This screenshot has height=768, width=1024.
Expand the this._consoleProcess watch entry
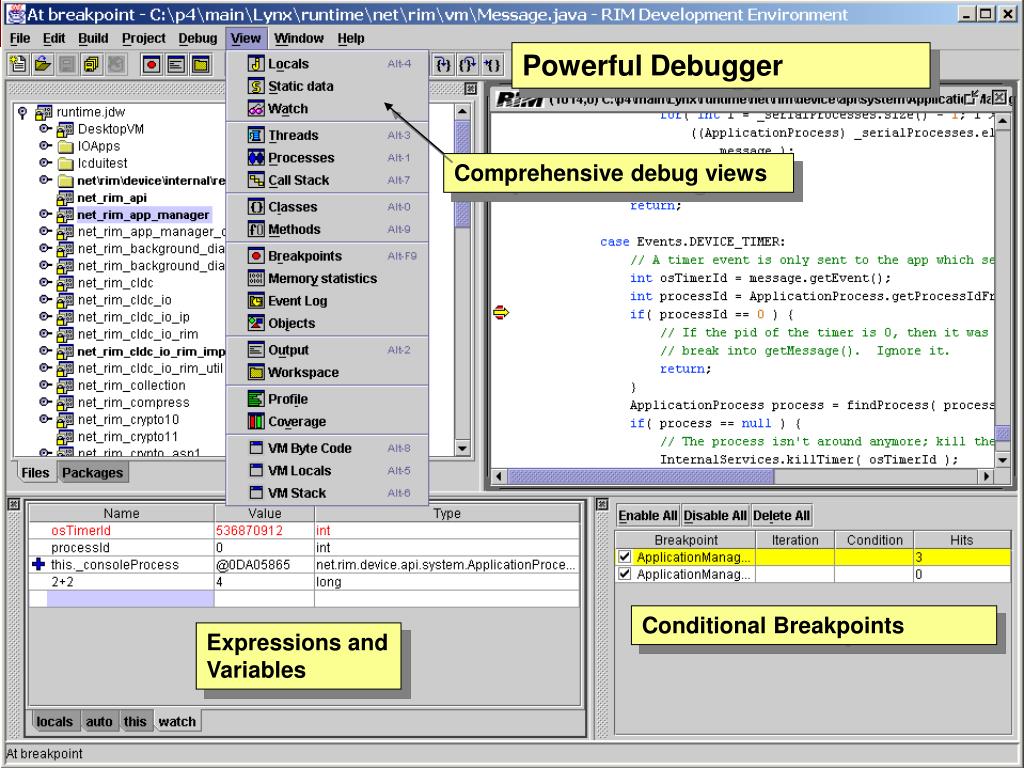tap(39, 564)
